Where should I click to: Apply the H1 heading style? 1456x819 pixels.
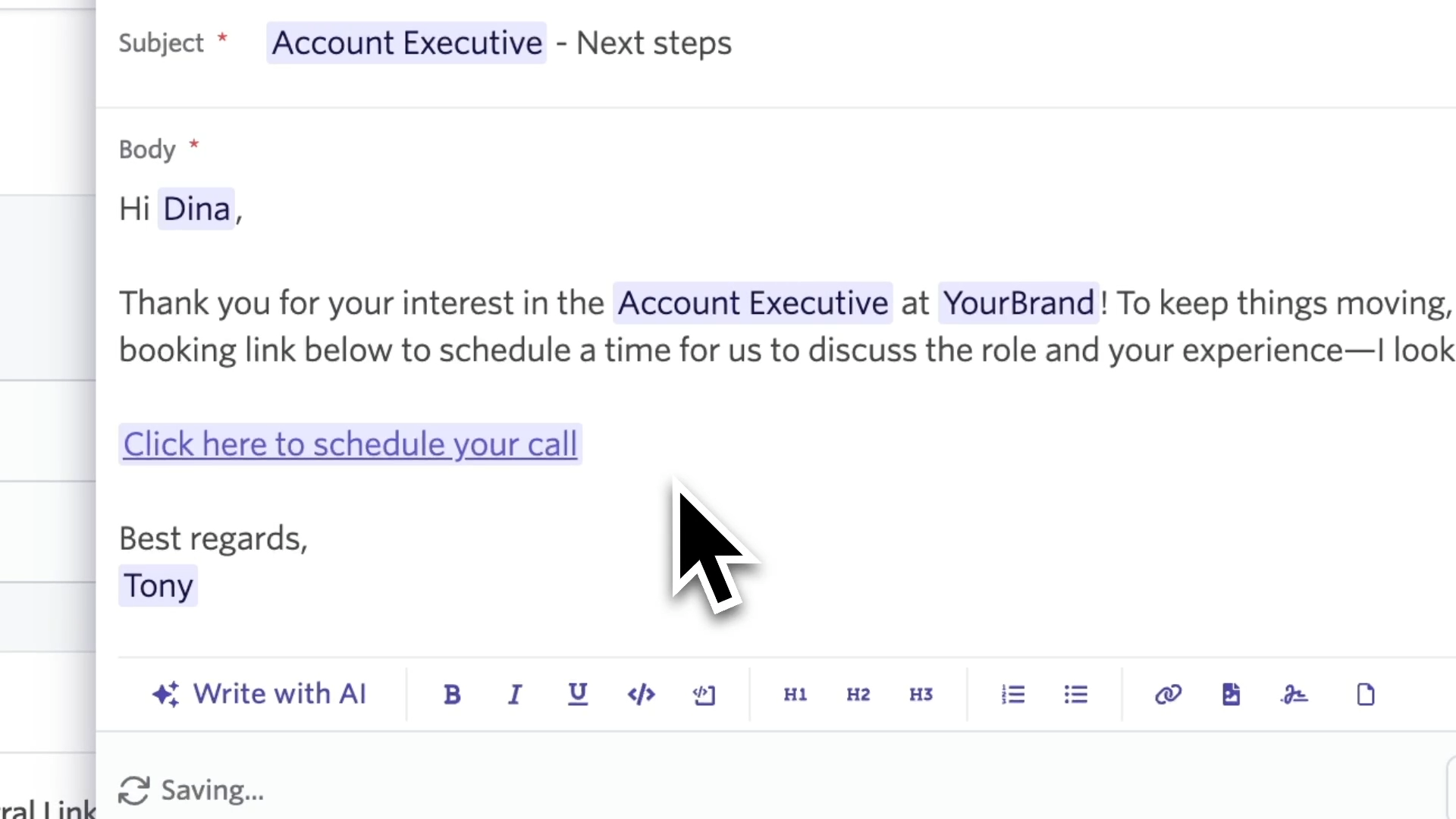coord(795,695)
